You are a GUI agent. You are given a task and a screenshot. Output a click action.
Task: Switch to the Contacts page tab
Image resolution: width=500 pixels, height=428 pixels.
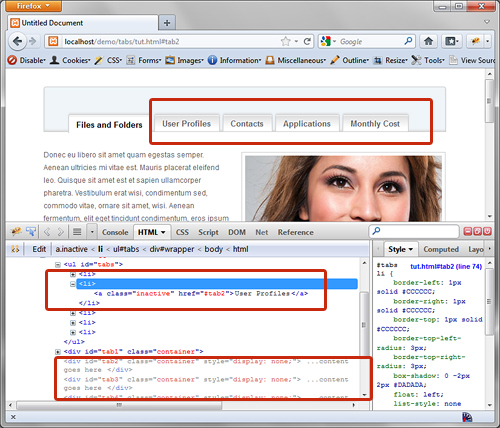pos(247,124)
